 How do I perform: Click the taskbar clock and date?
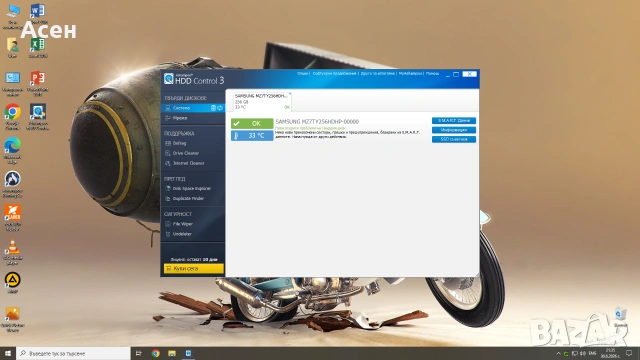pos(610,353)
